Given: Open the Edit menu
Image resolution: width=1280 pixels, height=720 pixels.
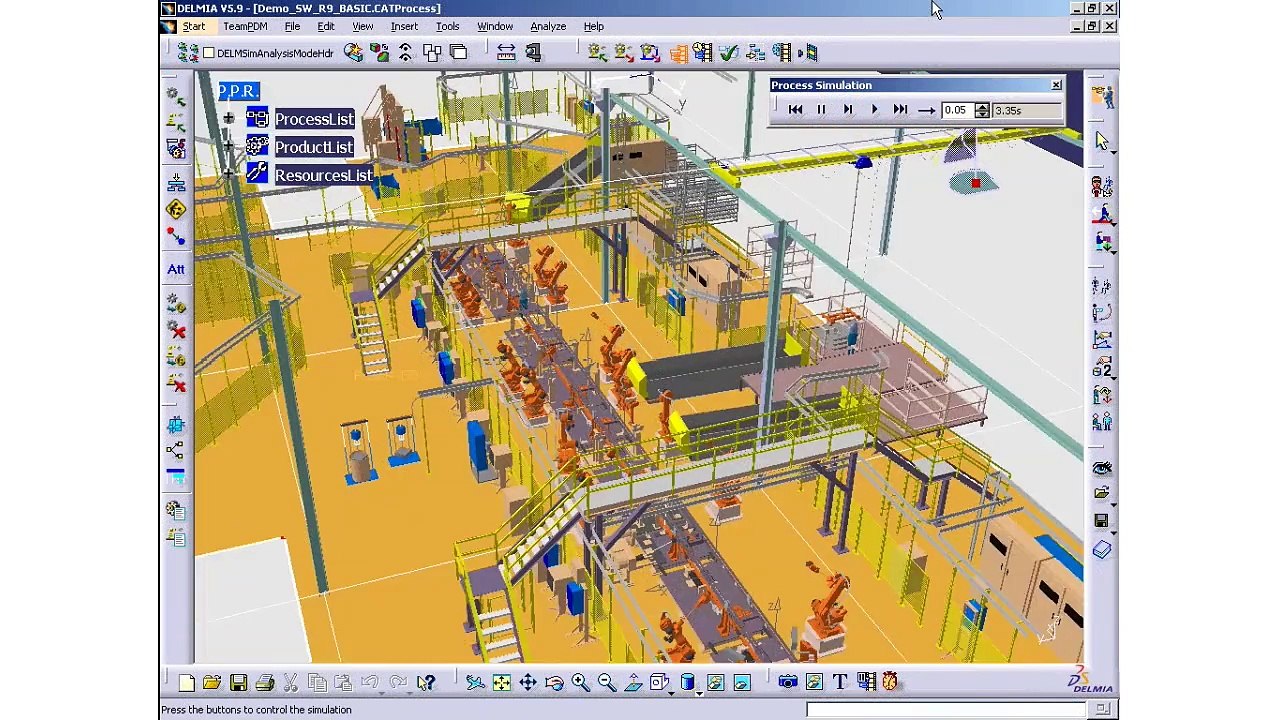Looking at the screenshot, I should point(326,26).
